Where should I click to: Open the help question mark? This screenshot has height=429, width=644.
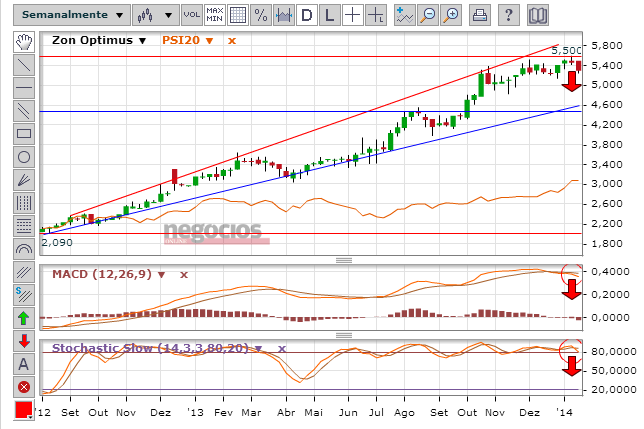coord(508,15)
